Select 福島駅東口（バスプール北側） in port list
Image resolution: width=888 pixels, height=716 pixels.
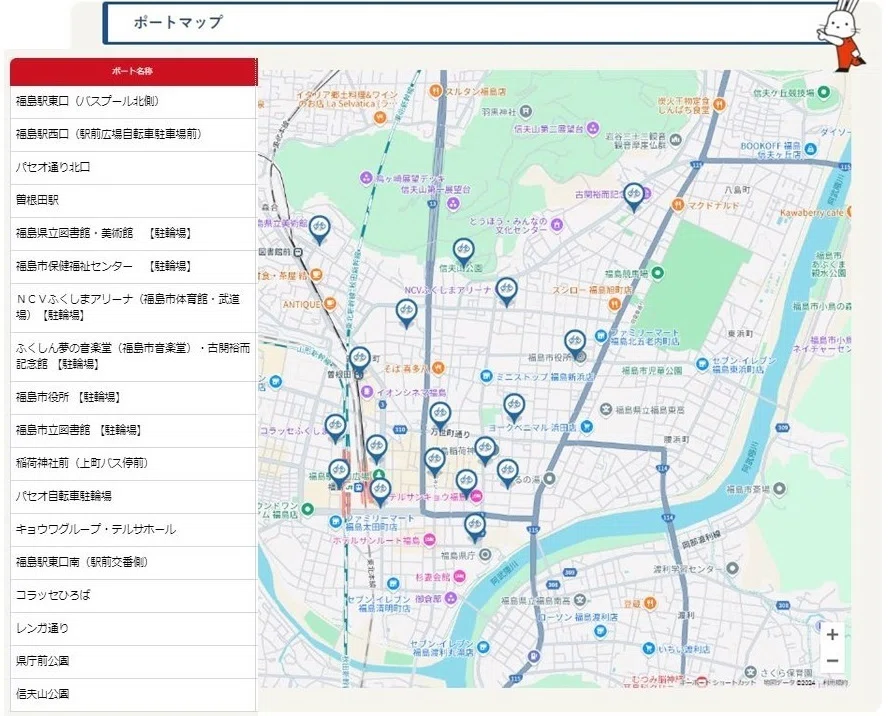click(133, 101)
